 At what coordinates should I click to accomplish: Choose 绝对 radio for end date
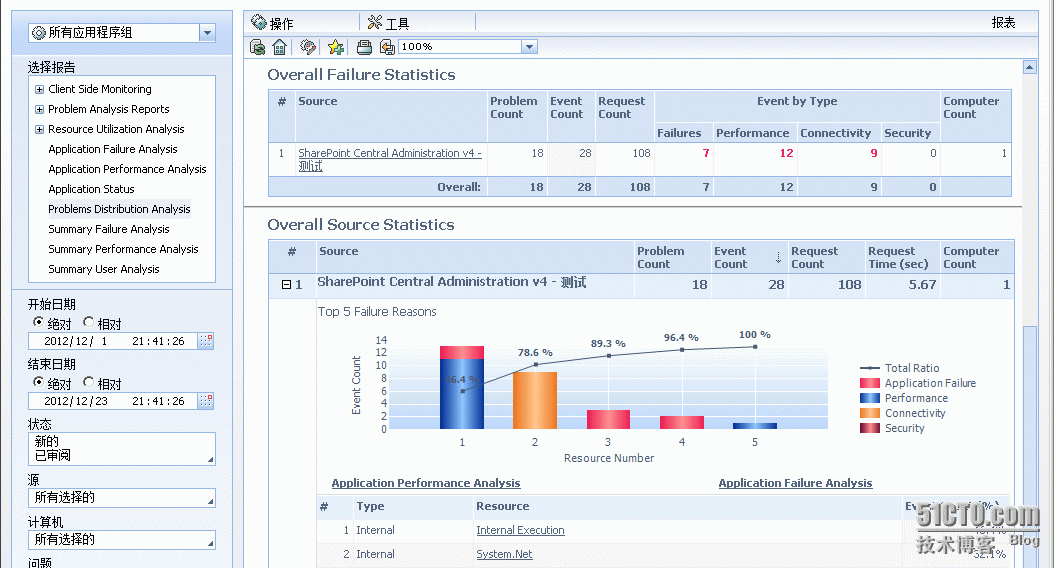pos(38,382)
